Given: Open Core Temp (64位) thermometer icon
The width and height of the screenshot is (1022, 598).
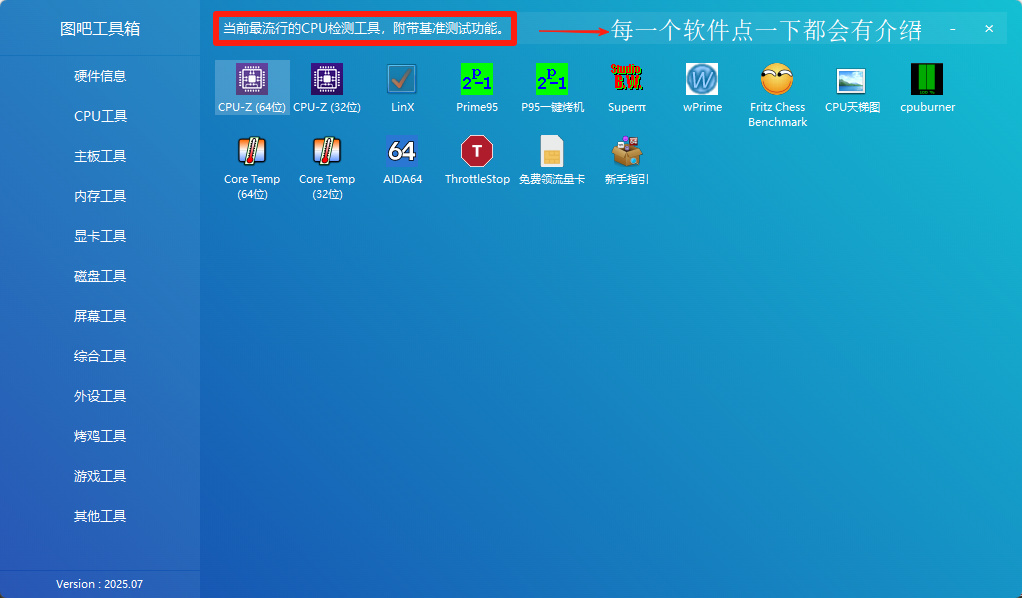Looking at the screenshot, I should (252, 151).
